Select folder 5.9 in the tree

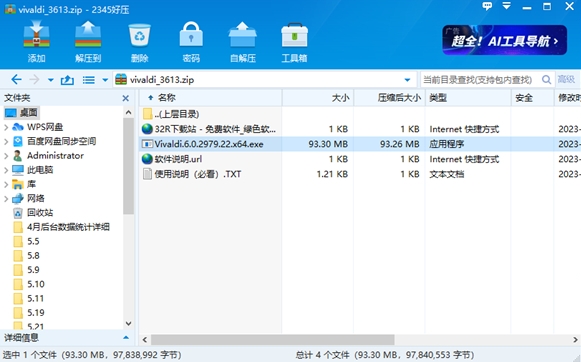click(x=26, y=270)
